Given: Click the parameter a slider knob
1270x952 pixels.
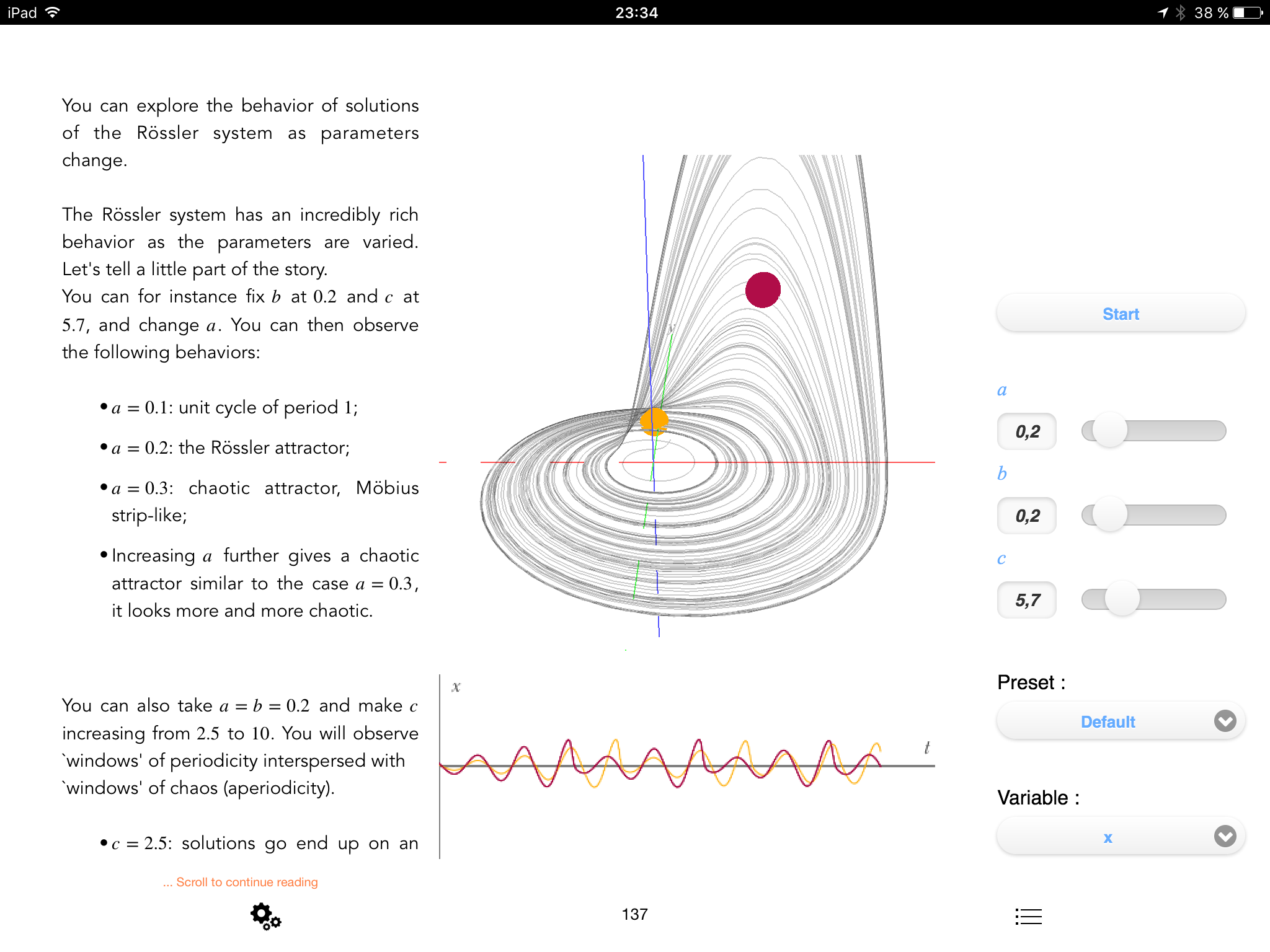Looking at the screenshot, I should coord(1109,431).
